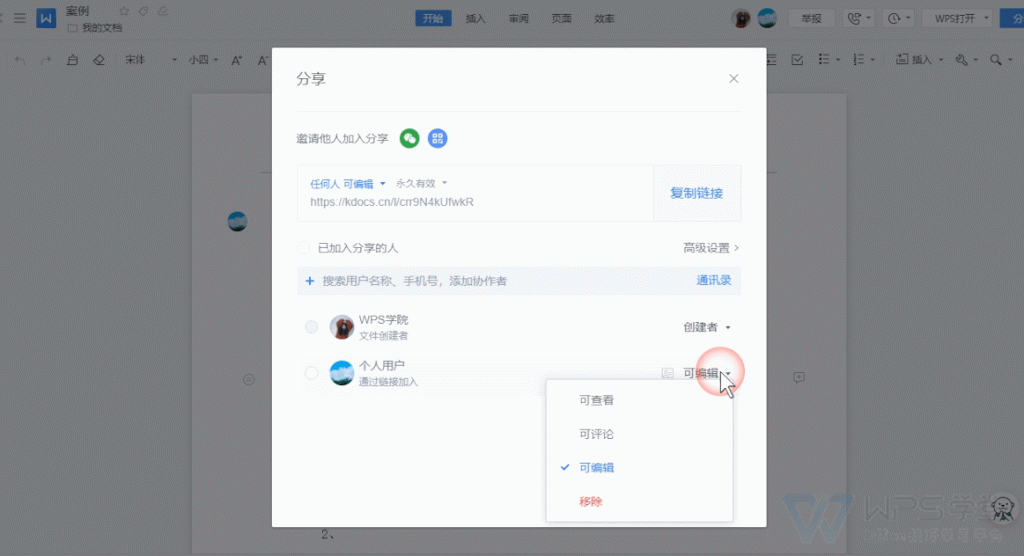Choose 可评论 from the permission menu
Screen dimensions: 1024x556
click(x=596, y=434)
